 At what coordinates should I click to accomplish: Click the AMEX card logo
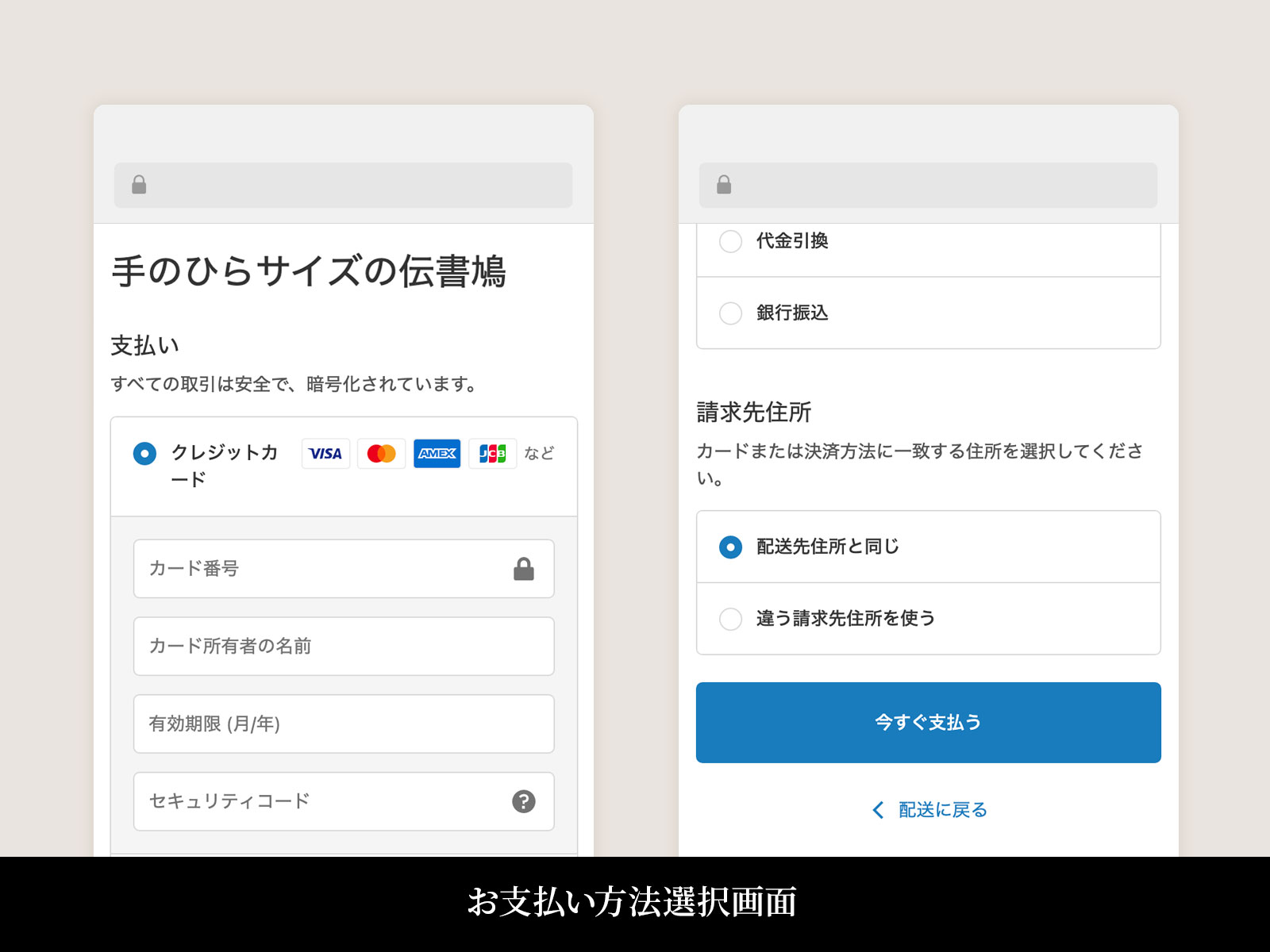pyautogui.click(x=437, y=454)
